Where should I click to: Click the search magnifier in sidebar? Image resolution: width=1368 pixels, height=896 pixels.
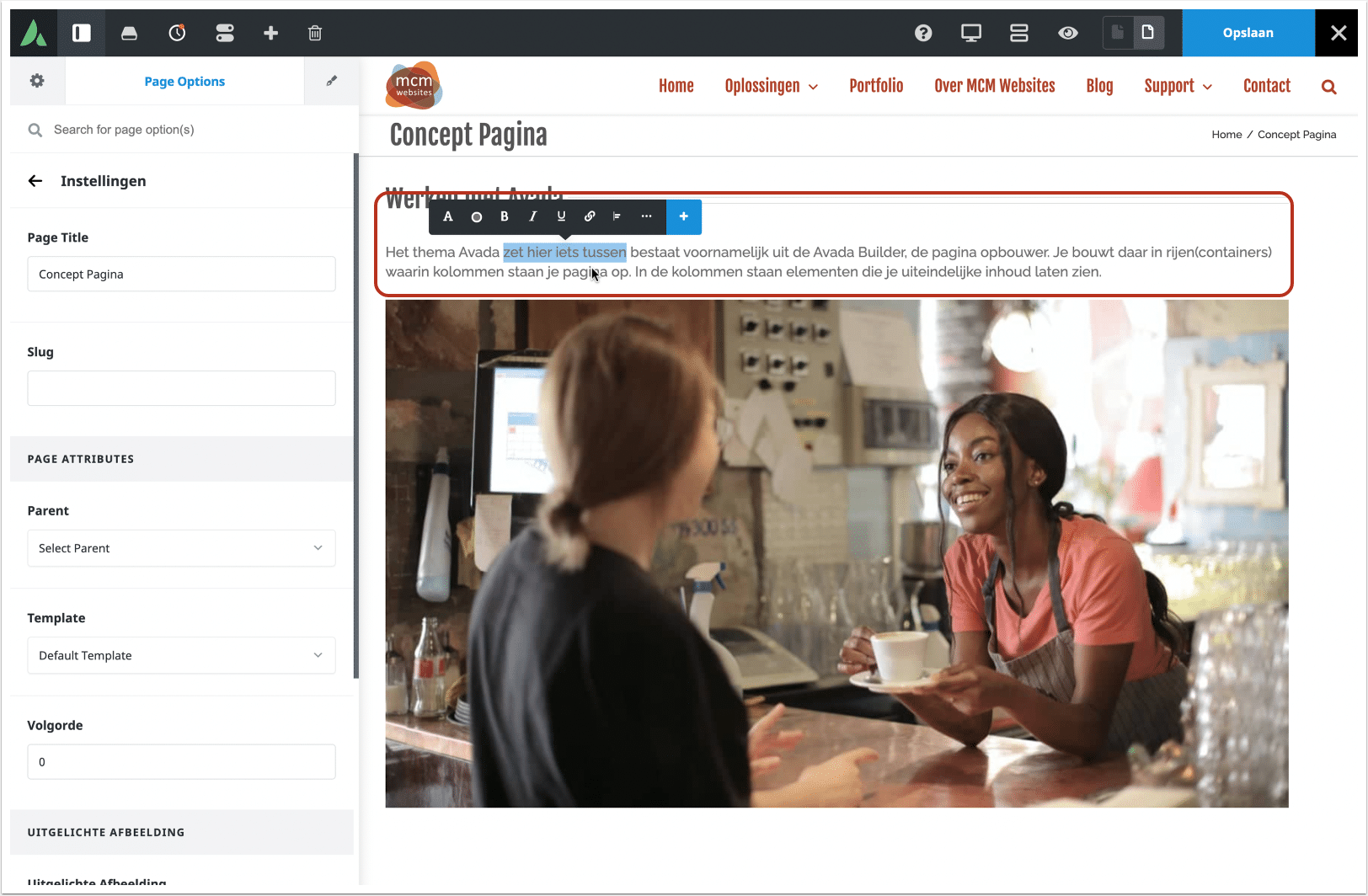click(x=35, y=130)
